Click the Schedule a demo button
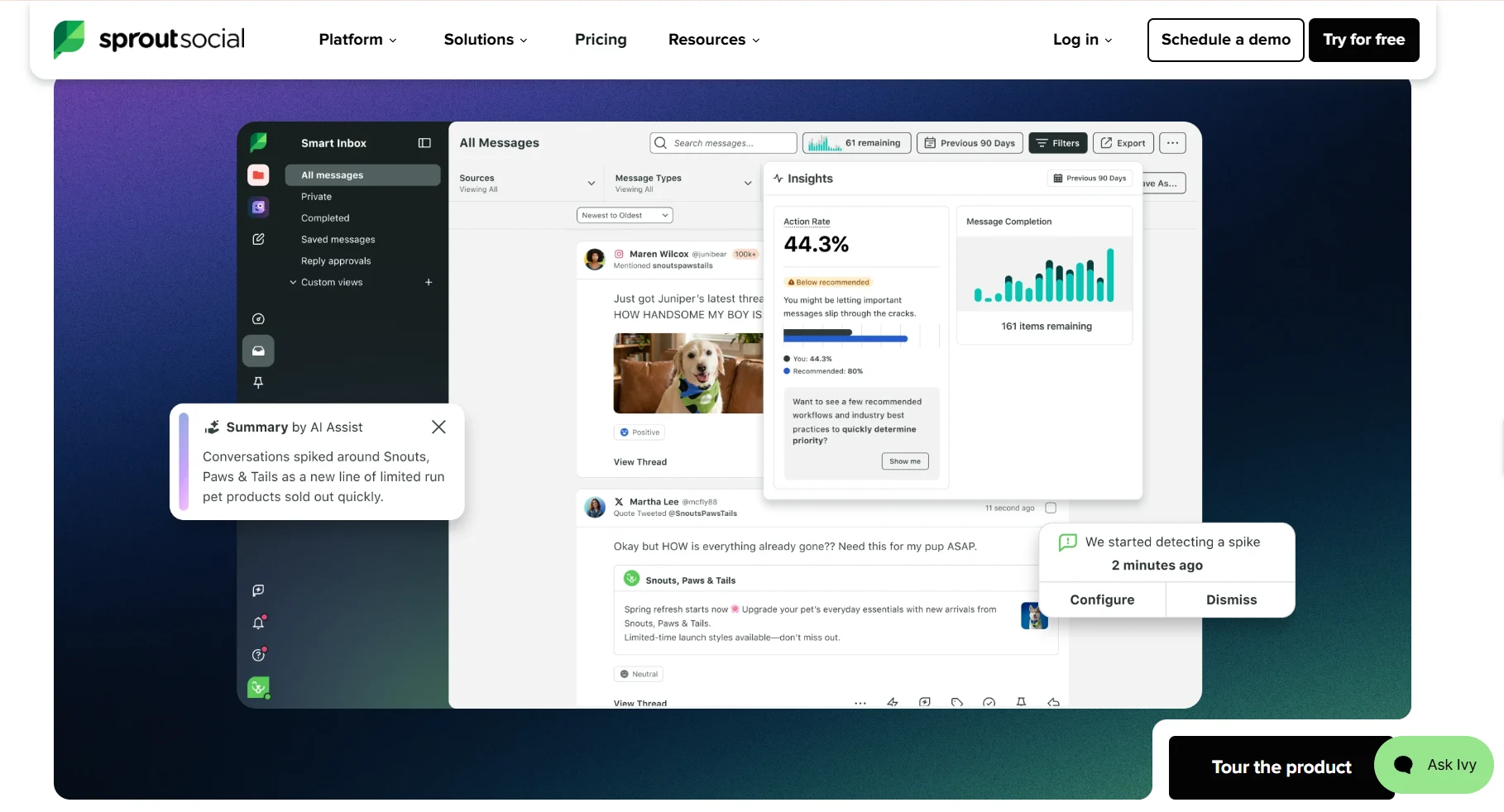Viewport: 1504px width, 812px height. click(1225, 40)
